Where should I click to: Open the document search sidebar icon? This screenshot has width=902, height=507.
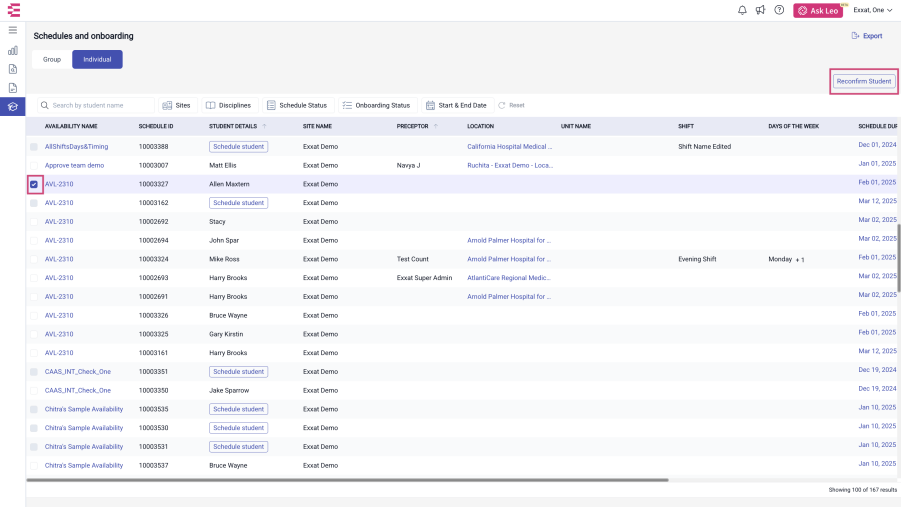[x=13, y=69]
